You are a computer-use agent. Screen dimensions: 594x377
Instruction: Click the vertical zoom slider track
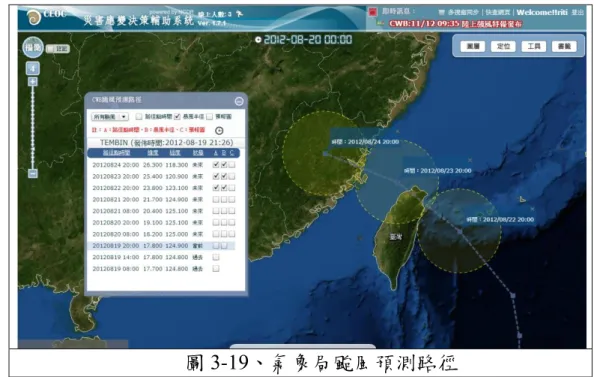(33, 127)
